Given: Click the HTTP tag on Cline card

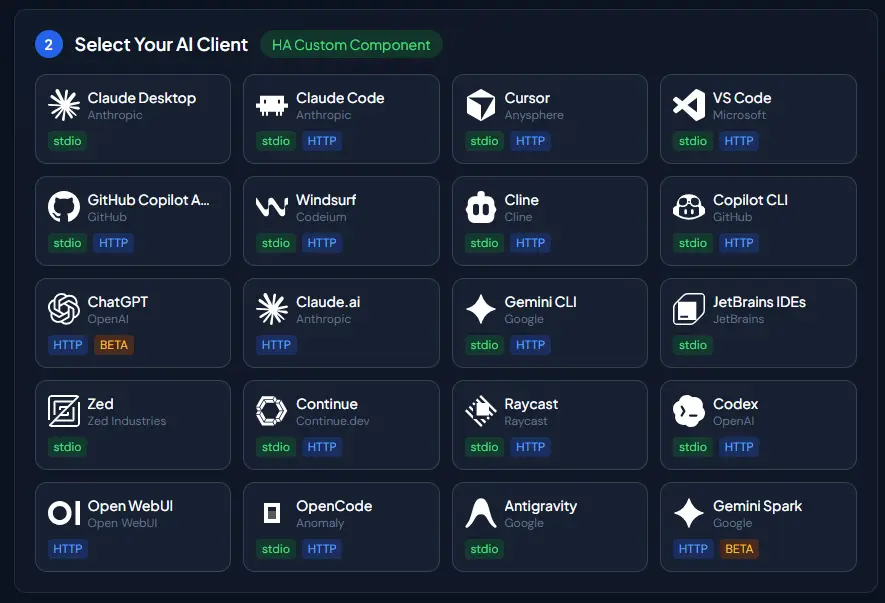Looking at the screenshot, I should click(531, 243).
